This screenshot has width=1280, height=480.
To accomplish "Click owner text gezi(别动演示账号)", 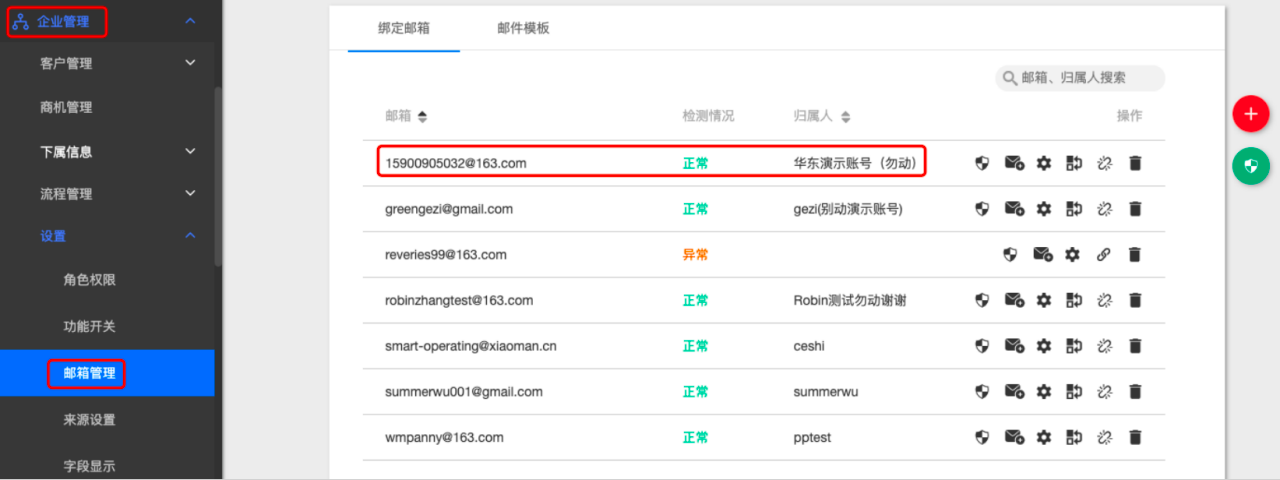I will coord(848,209).
